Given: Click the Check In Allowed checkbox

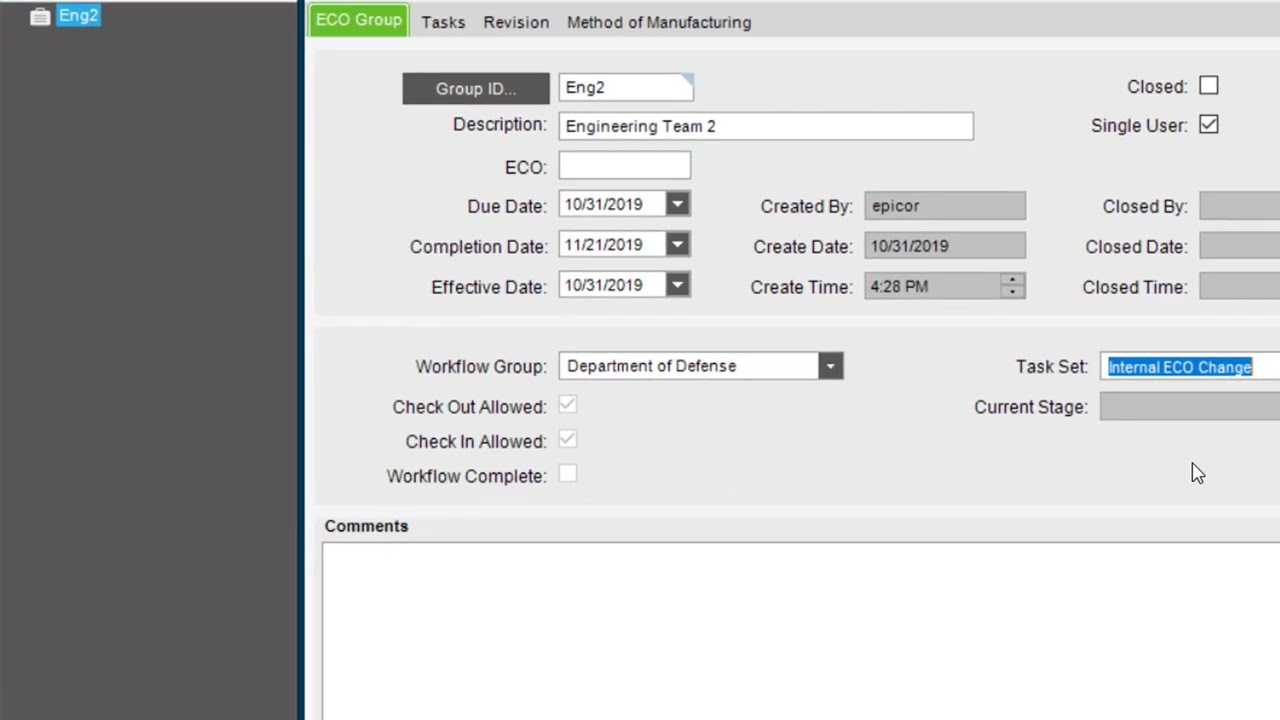Looking at the screenshot, I should tap(567, 440).
